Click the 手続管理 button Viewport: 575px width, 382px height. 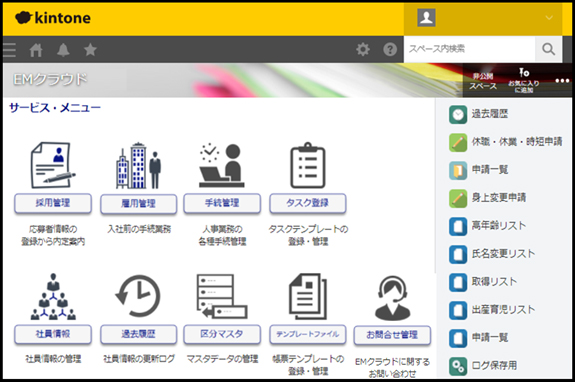pos(222,203)
